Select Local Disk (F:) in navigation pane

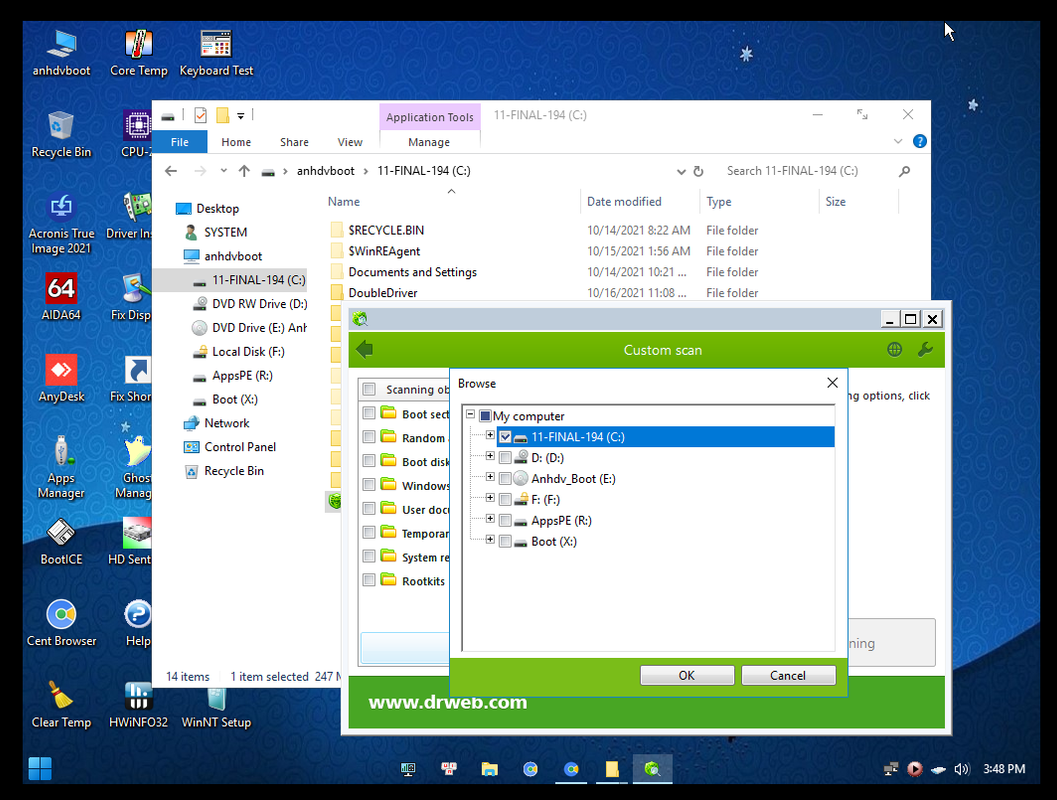click(x=248, y=352)
